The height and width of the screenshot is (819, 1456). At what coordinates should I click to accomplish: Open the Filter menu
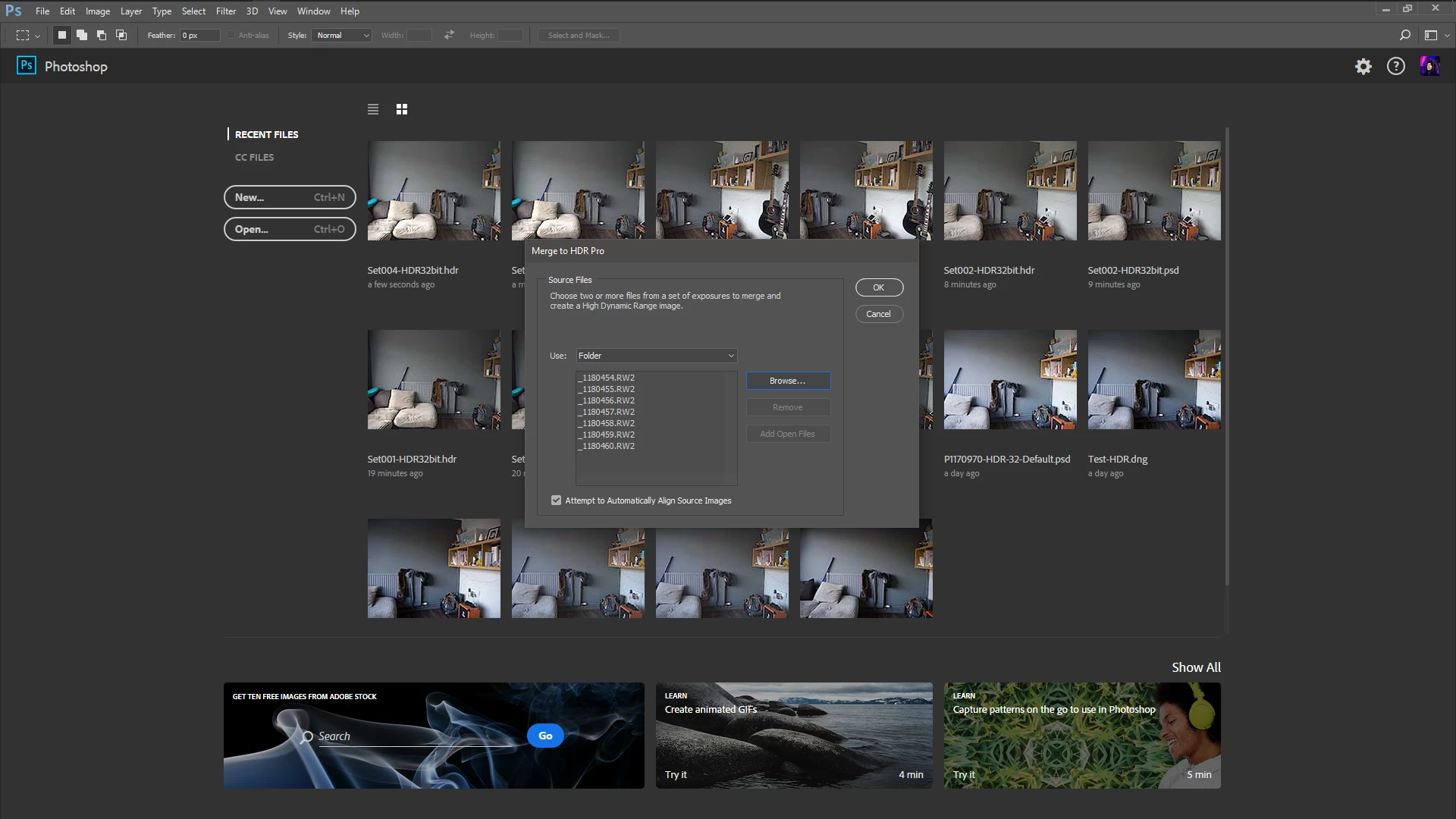(x=225, y=11)
